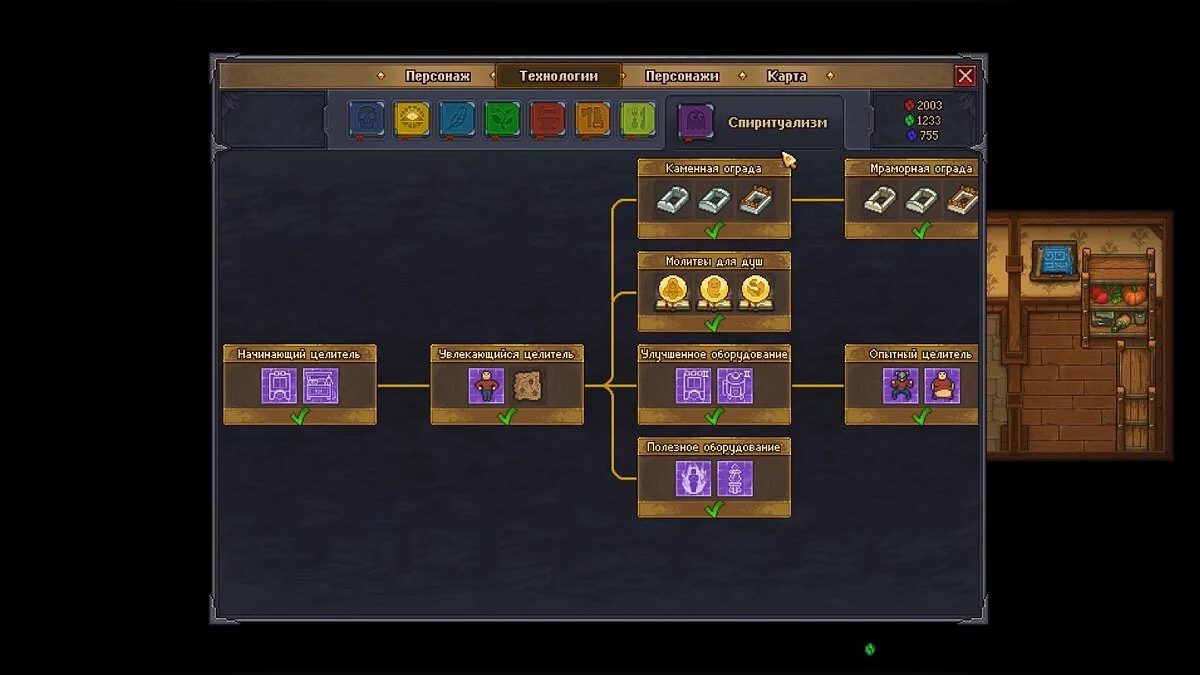The image size is (1200, 675).
Task: Click the totem pillar blueprint in Полезное оборудование
Action: (x=735, y=478)
